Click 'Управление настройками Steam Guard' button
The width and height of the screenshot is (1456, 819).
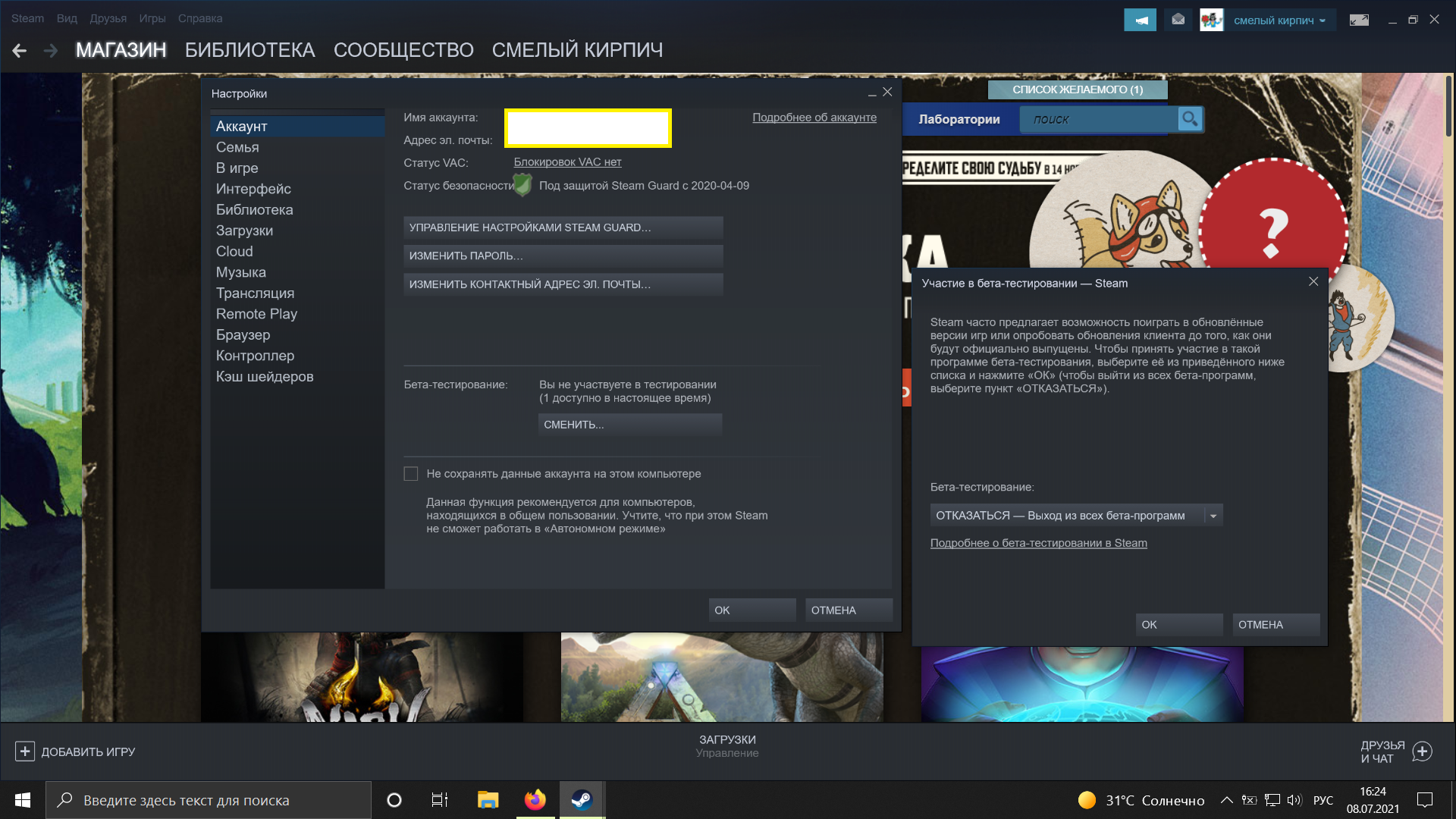click(x=563, y=227)
